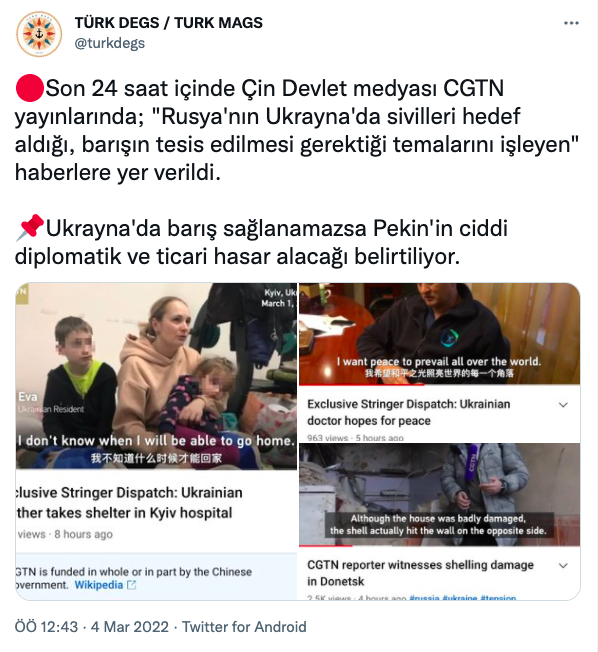Click the red circle emoji in tweet
The image size is (598, 652).
coord(30,88)
